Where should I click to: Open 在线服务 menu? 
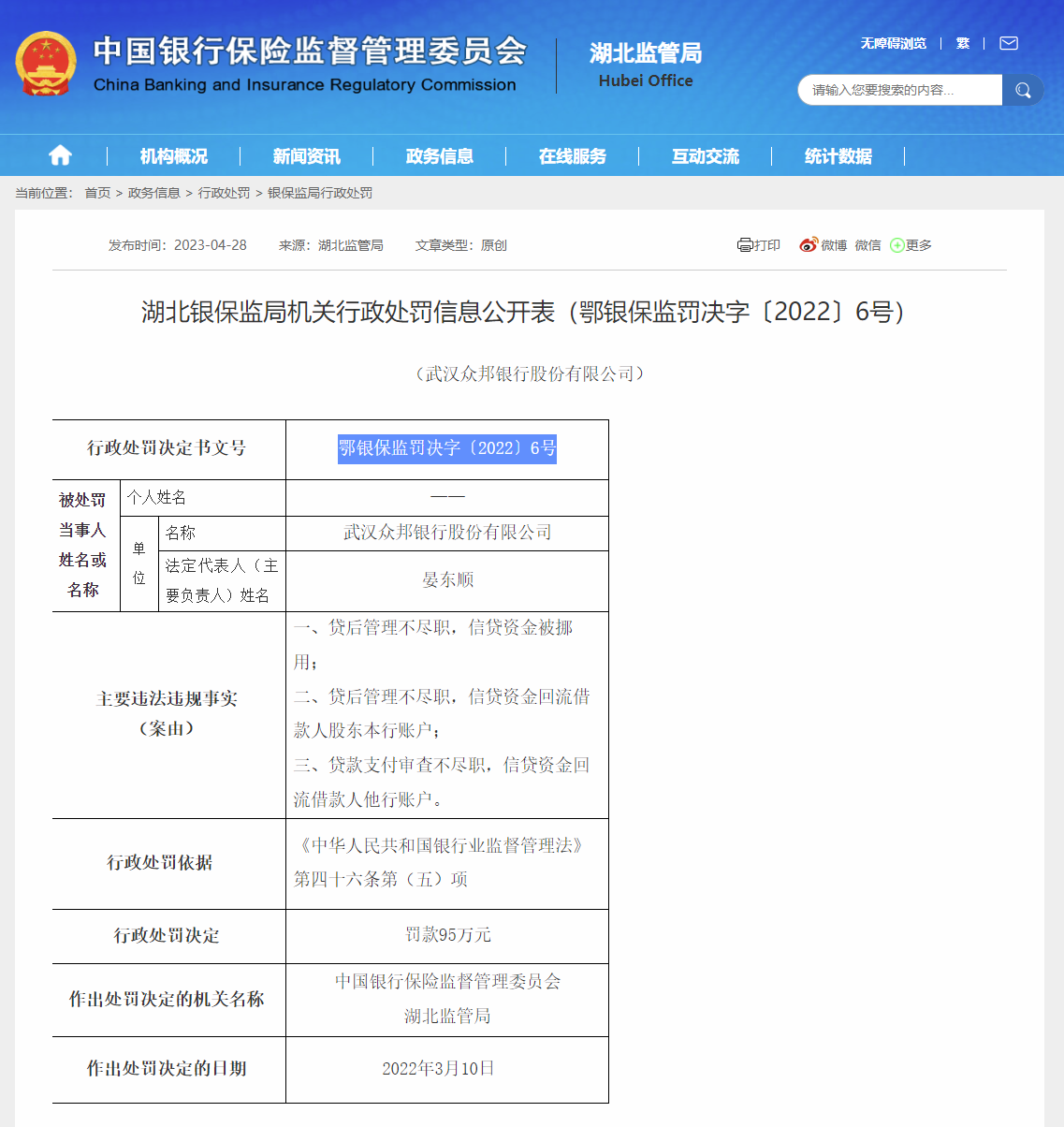(x=573, y=156)
